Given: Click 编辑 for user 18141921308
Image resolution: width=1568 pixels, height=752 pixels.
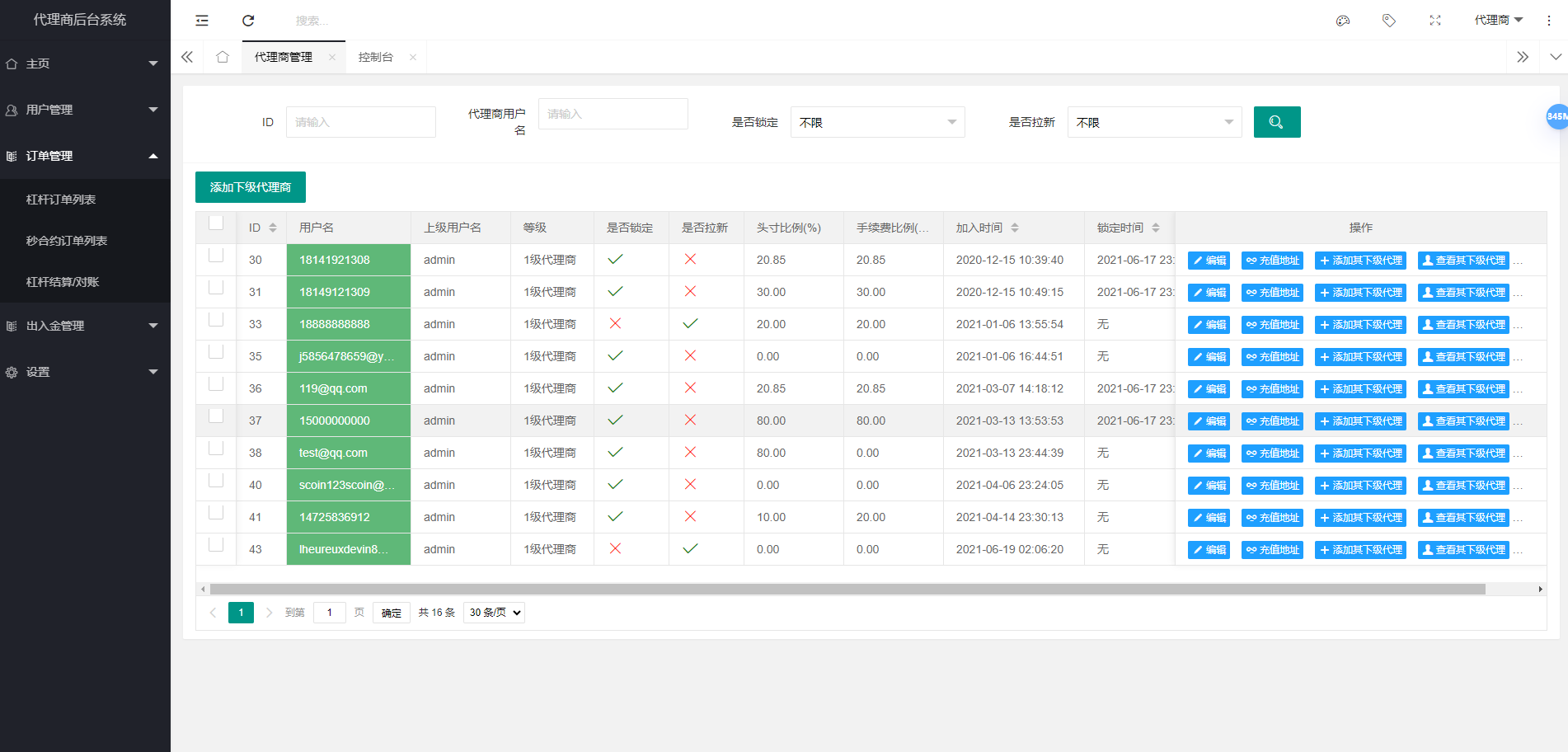Looking at the screenshot, I should point(1209,261).
